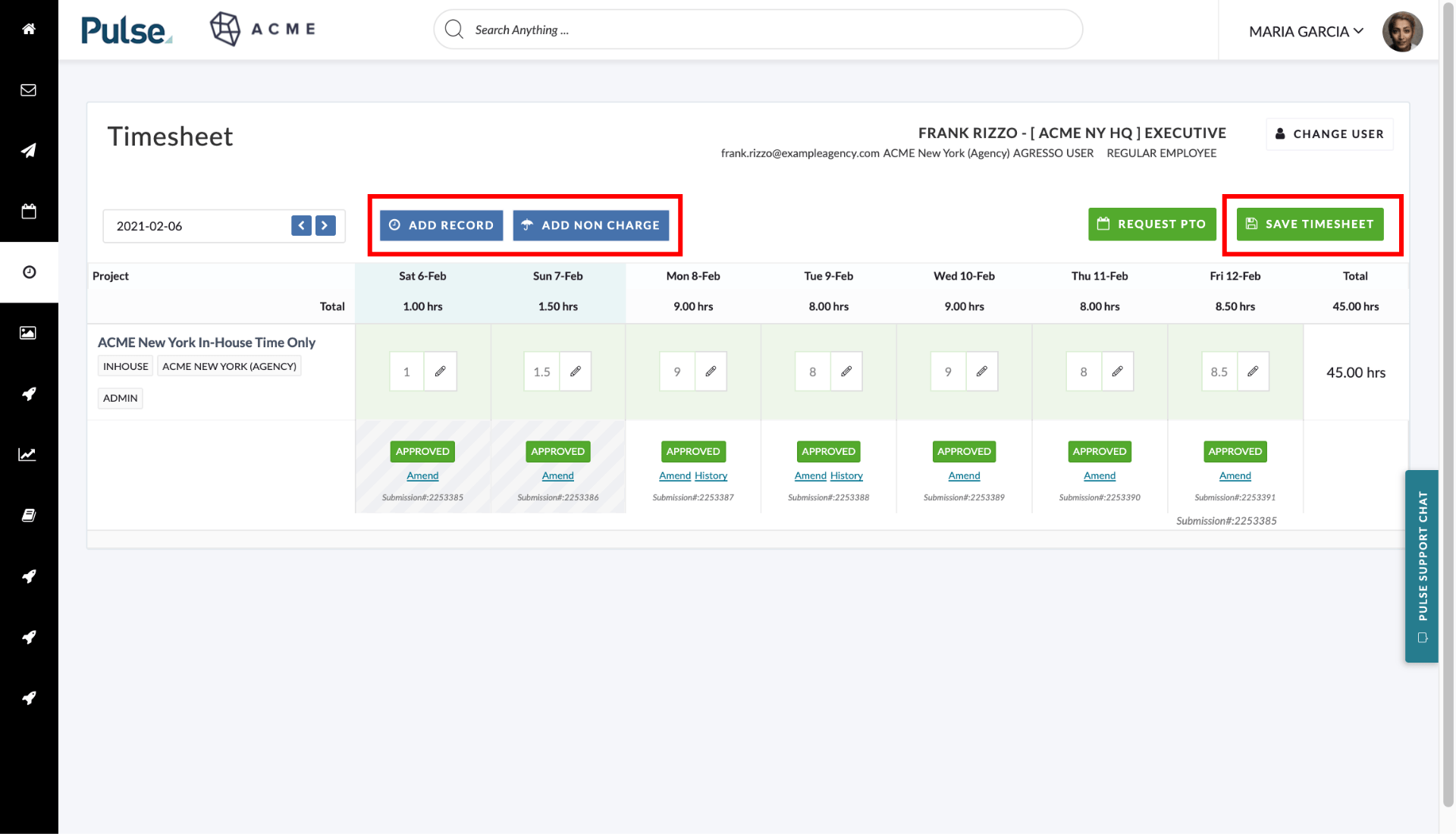Edit note pencil for Mon 8-Feb
This screenshot has width=1456, height=834.
[711, 372]
